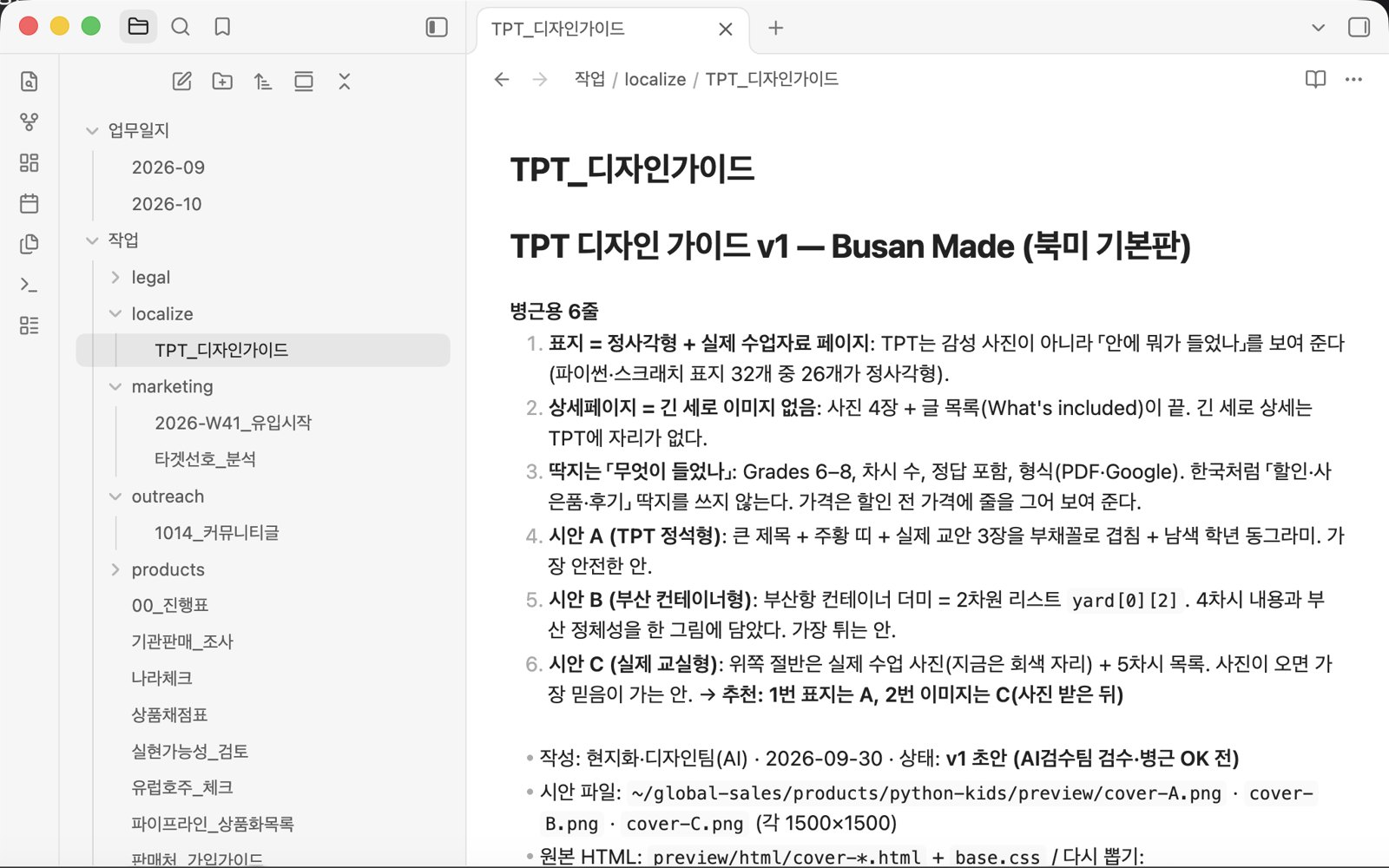The height and width of the screenshot is (868, 1389).
Task: Open daily note calendar icon
Action: pyautogui.click(x=29, y=203)
